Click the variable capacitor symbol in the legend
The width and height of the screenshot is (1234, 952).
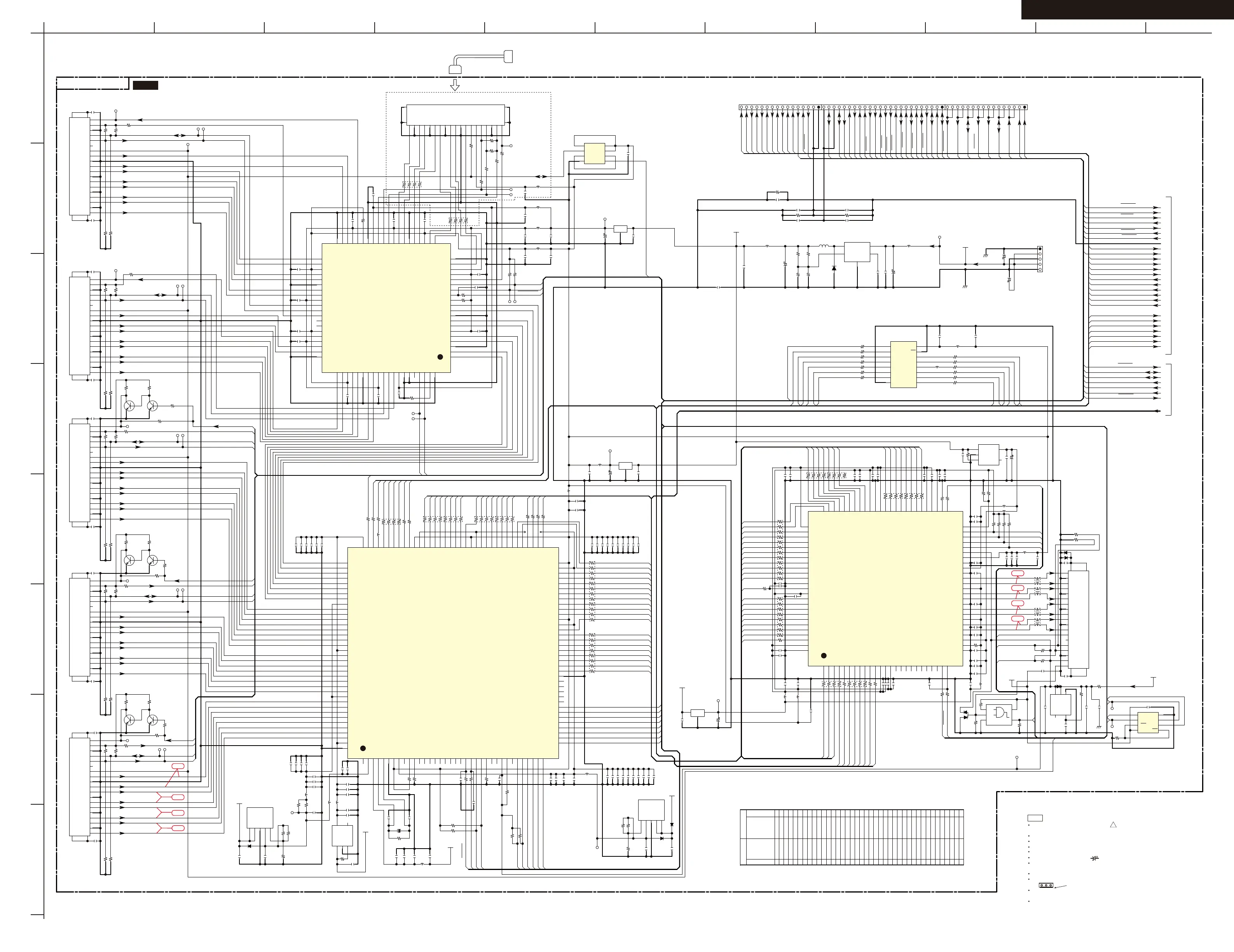pyautogui.click(x=1094, y=858)
